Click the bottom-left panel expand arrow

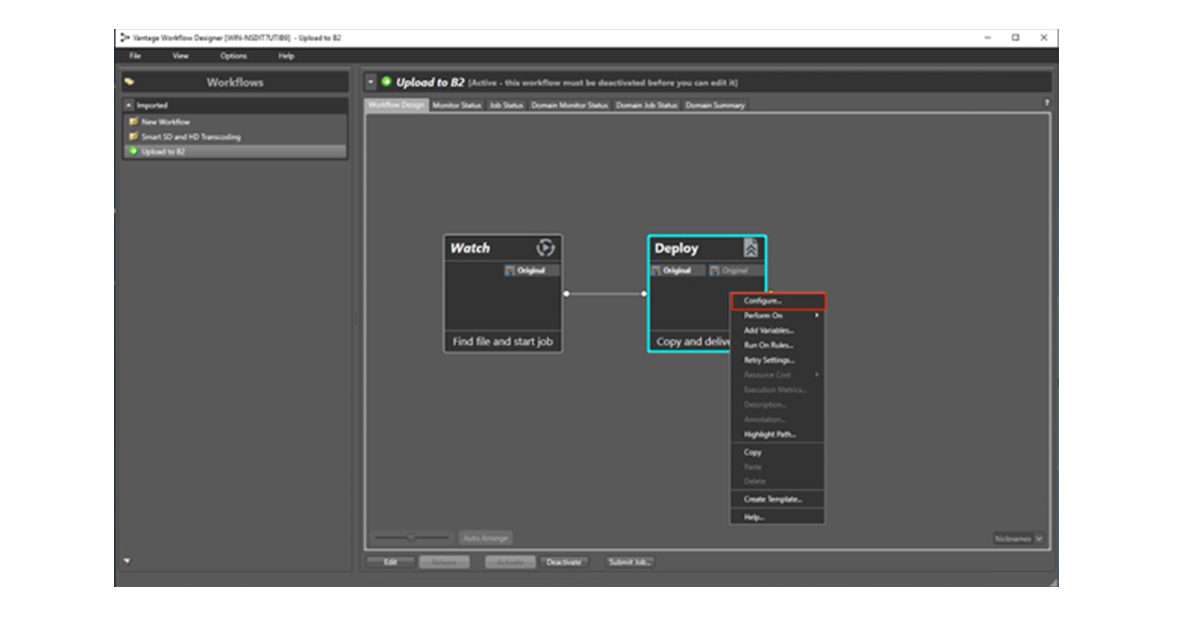(126, 560)
